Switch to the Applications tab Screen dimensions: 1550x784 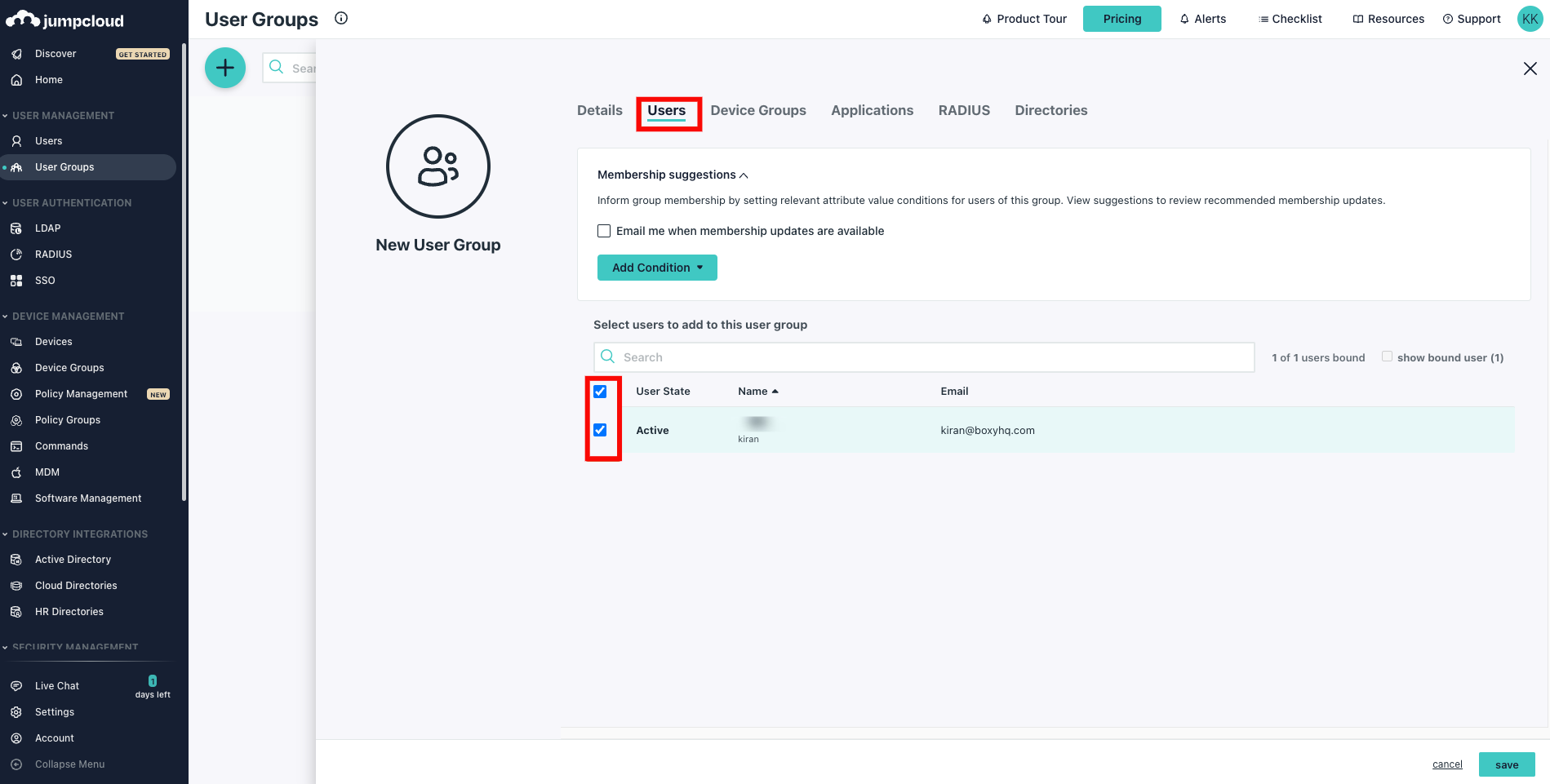(873, 110)
